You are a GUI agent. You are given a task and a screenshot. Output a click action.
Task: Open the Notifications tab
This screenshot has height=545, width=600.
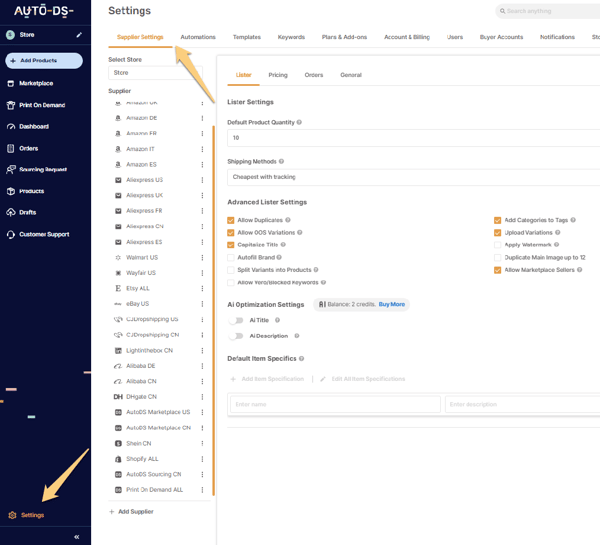pos(557,37)
